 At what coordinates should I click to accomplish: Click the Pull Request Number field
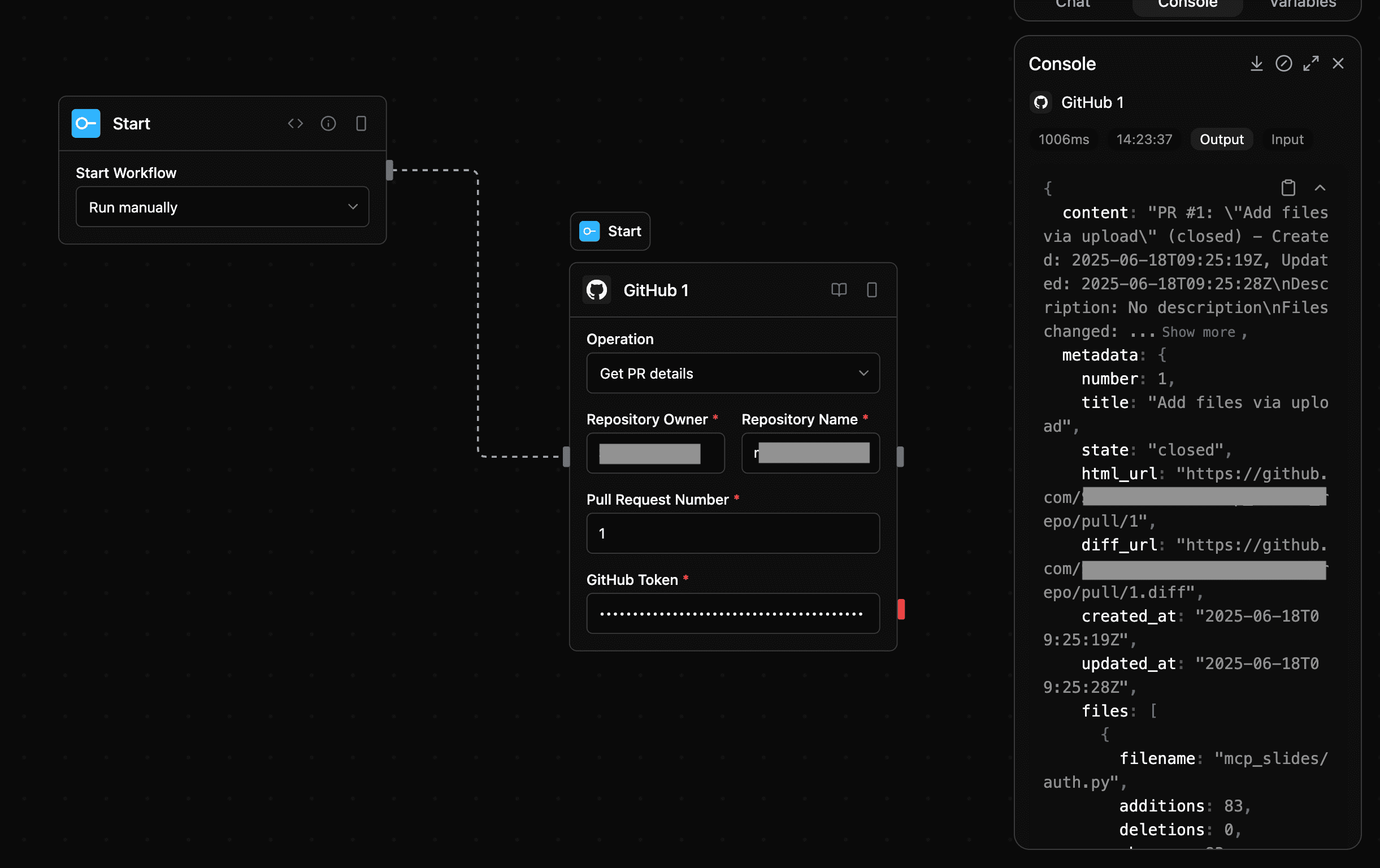(732, 533)
